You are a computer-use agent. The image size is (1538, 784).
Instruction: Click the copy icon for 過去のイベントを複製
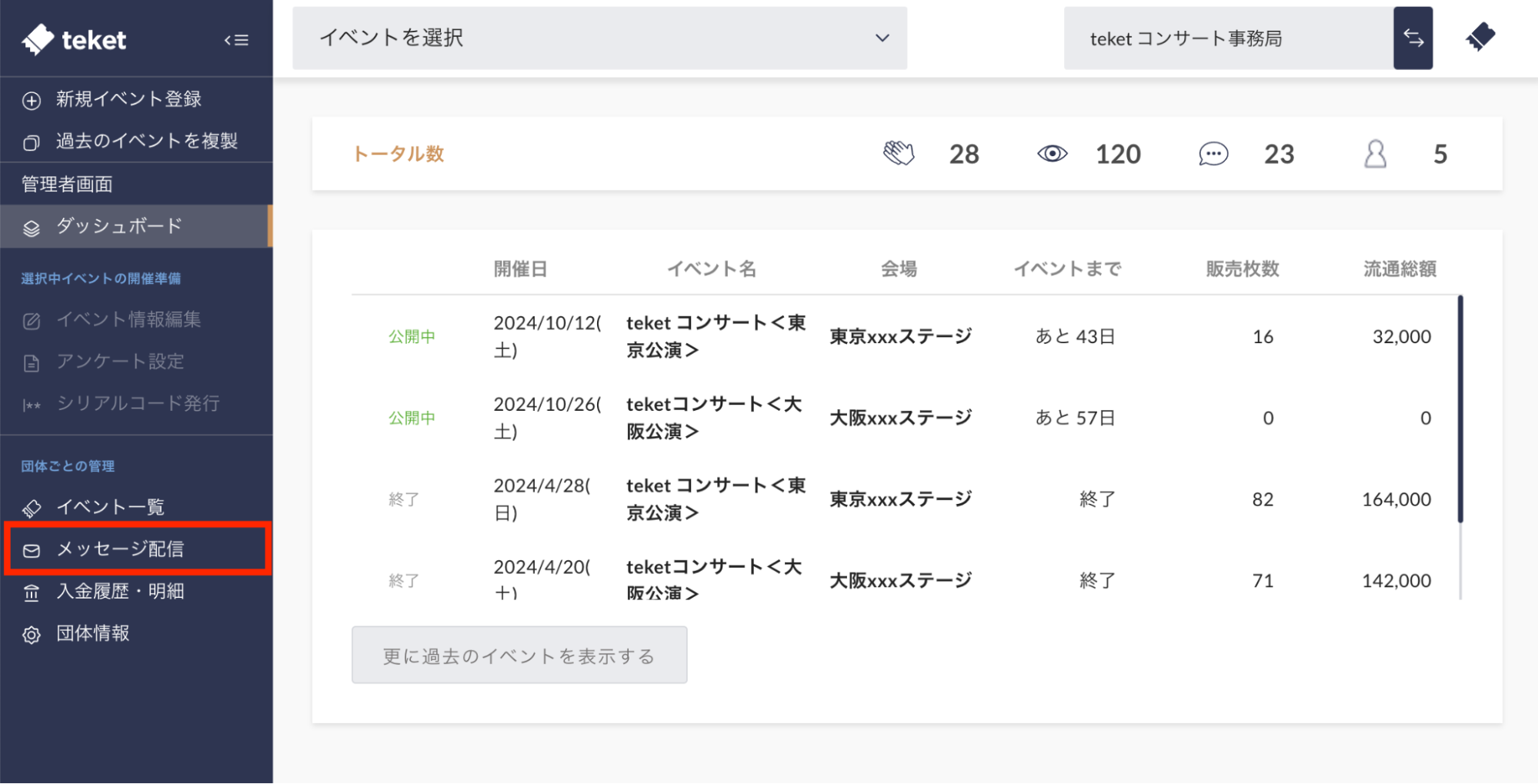(x=32, y=142)
